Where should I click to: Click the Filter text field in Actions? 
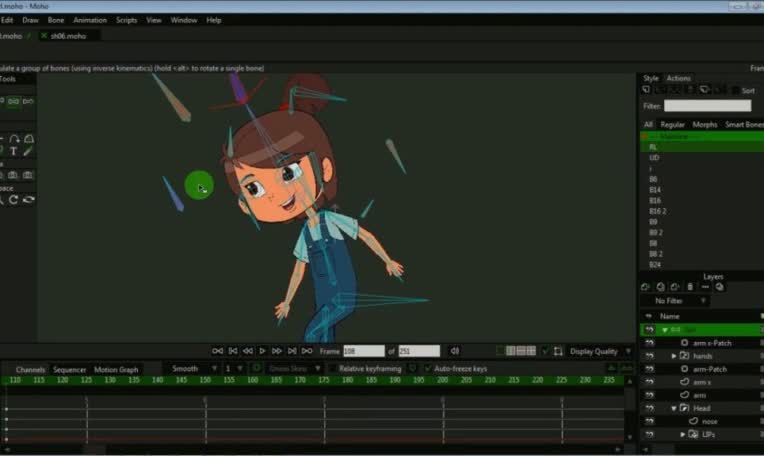pyautogui.click(x=707, y=106)
